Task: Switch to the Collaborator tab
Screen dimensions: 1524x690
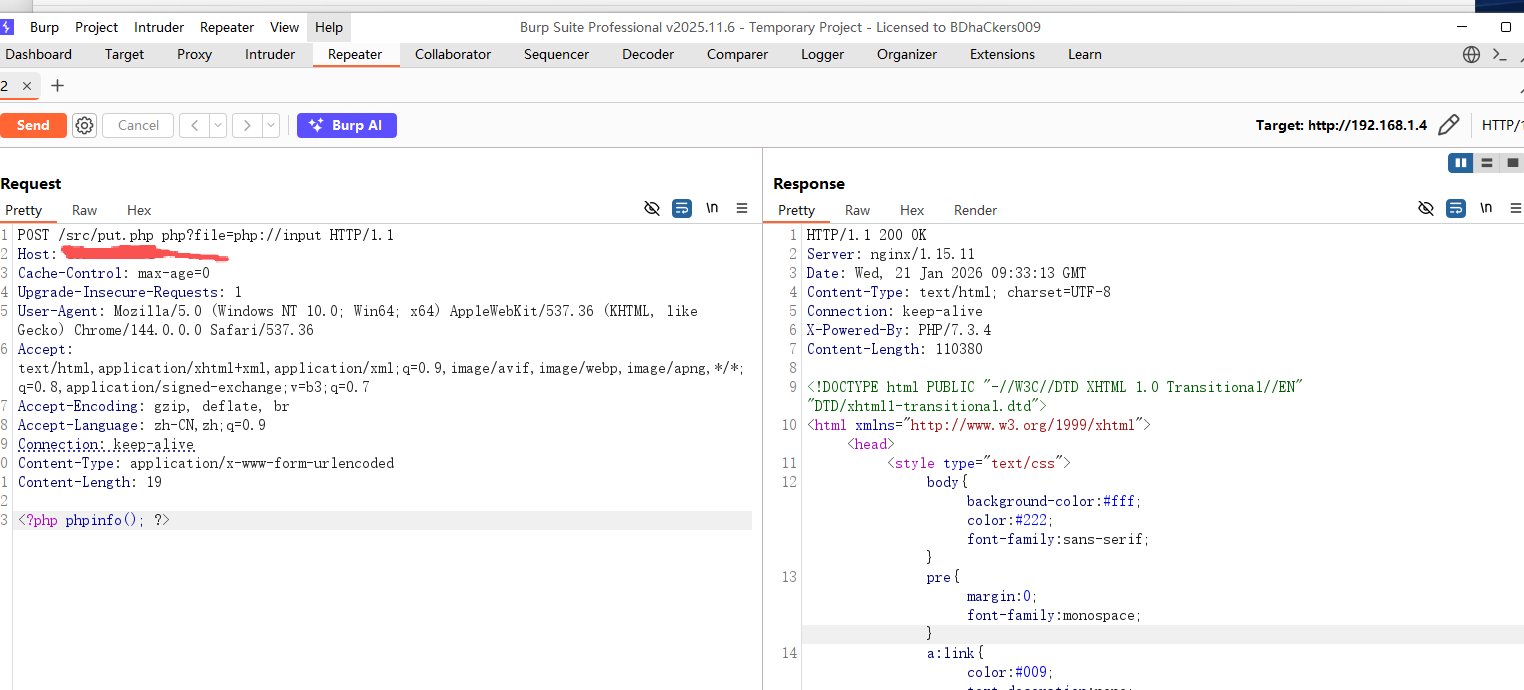Action: click(x=453, y=54)
